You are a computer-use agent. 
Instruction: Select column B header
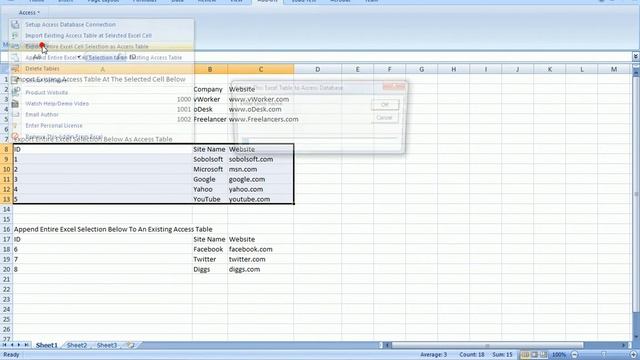click(210, 69)
